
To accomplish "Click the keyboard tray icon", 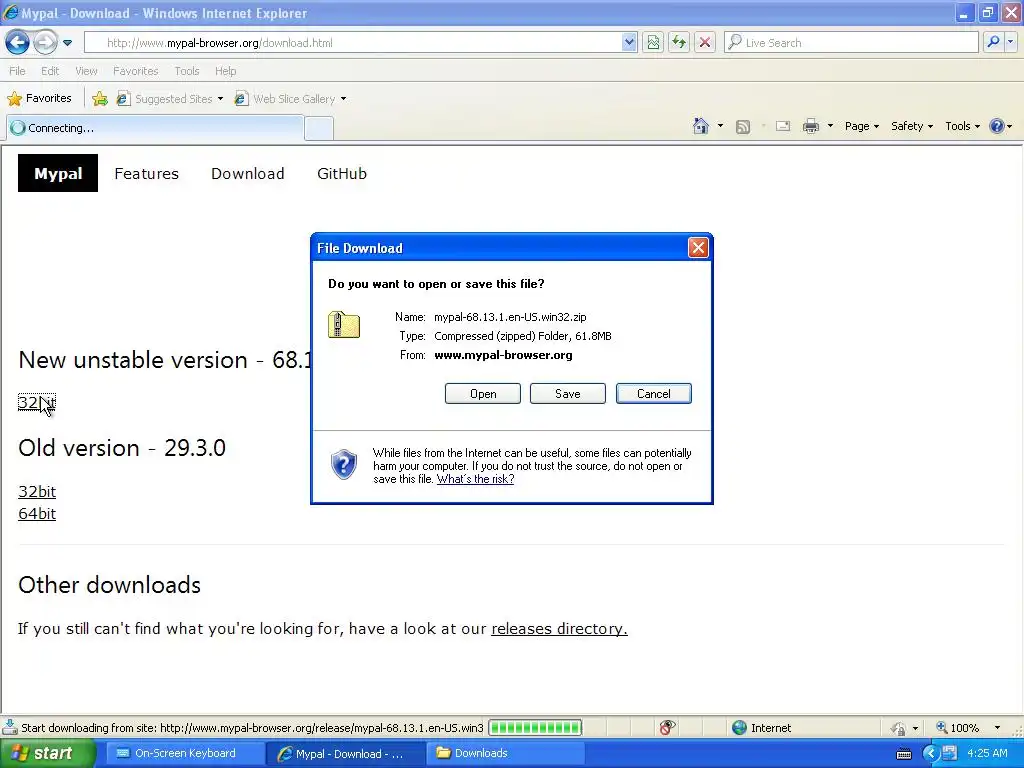I will 904,754.
